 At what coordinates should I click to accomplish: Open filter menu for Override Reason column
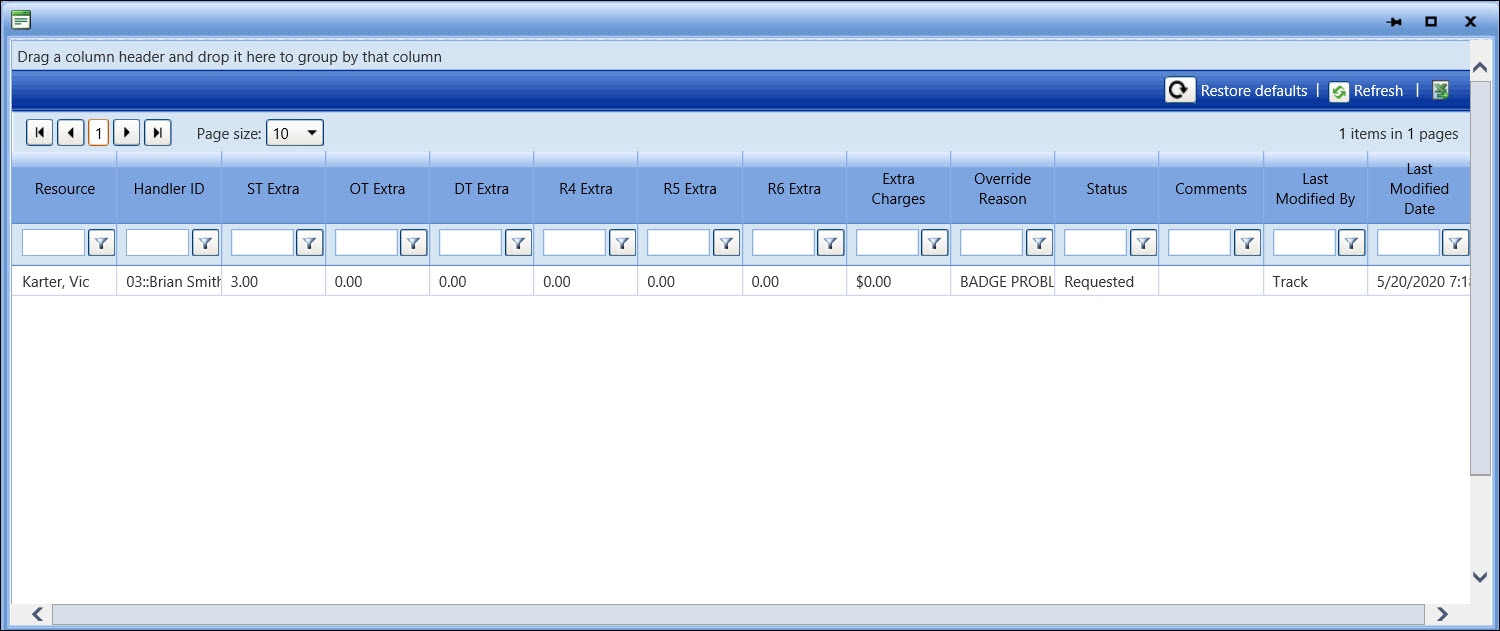pyautogui.click(x=1039, y=242)
